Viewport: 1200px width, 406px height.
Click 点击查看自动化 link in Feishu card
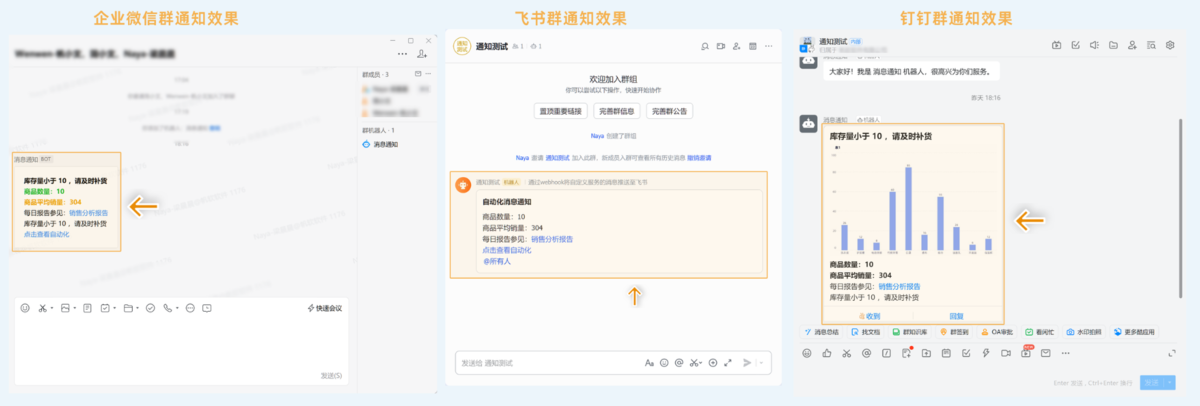point(506,250)
